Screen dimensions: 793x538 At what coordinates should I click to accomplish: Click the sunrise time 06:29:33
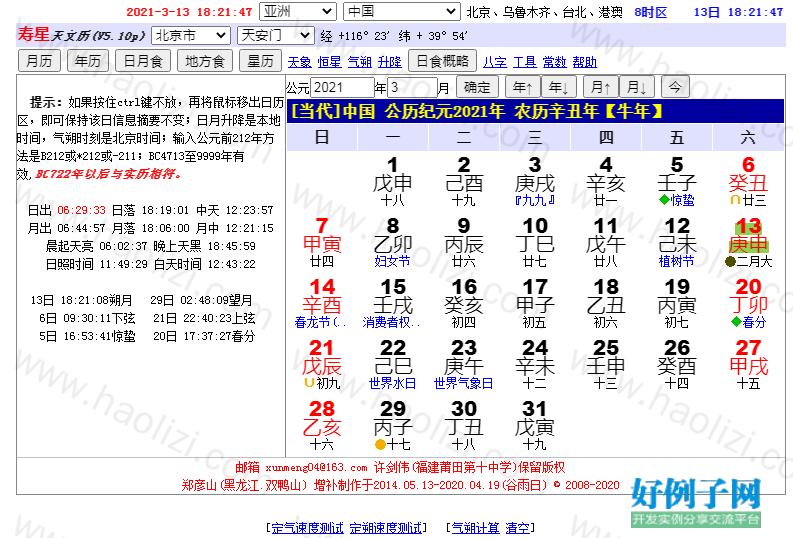click(81, 210)
